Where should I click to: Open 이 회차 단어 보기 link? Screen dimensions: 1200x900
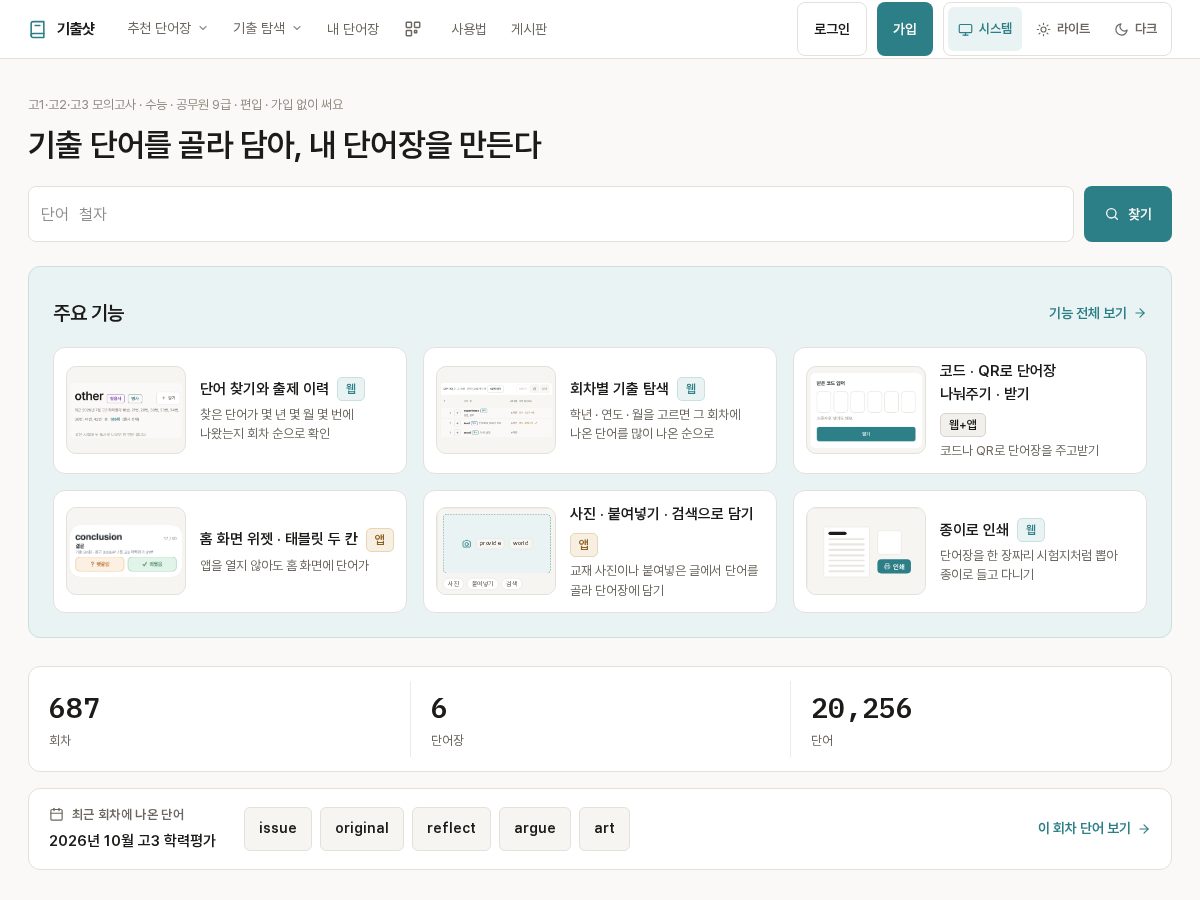1094,828
